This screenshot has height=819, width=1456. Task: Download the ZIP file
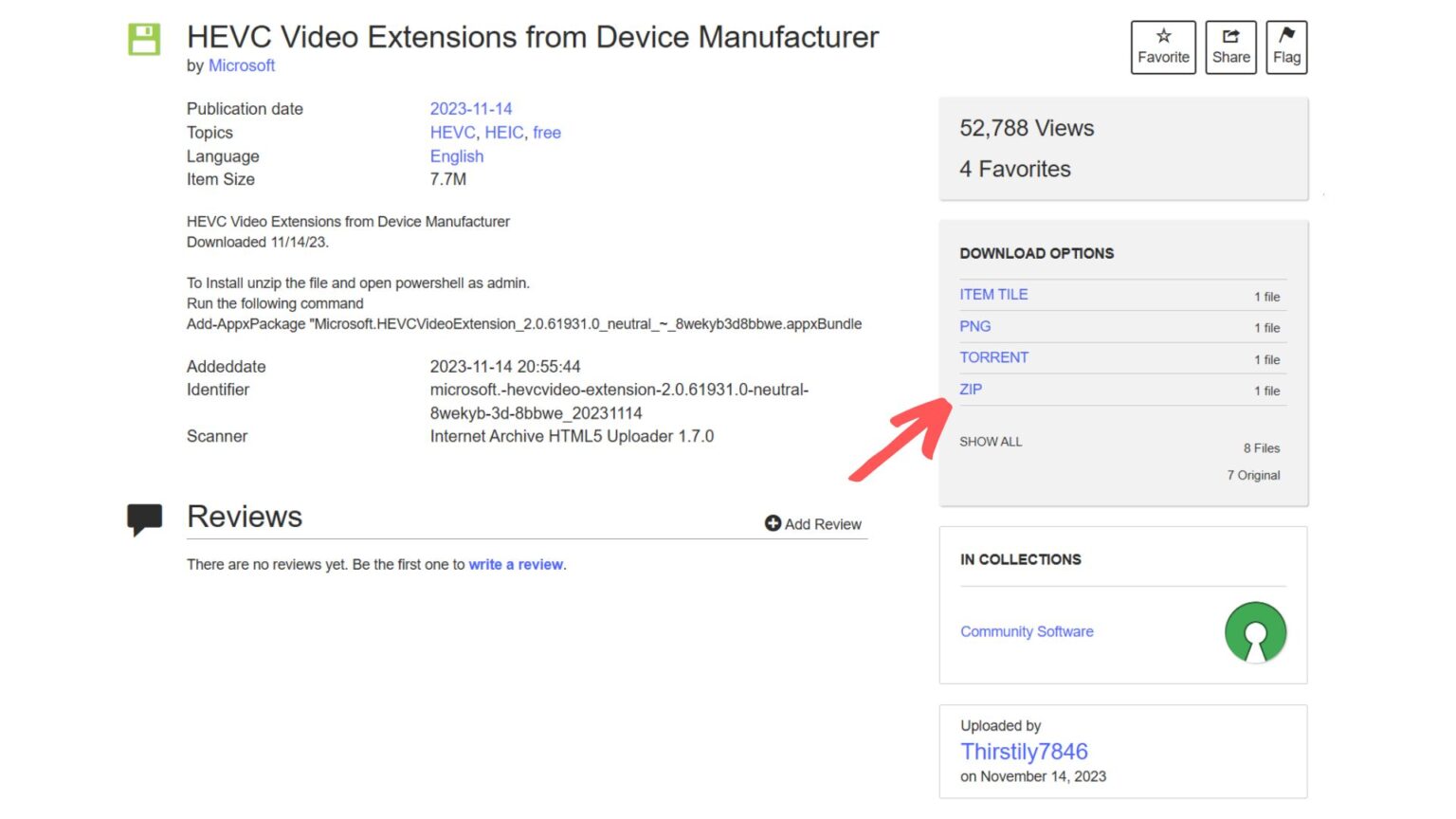point(971,389)
